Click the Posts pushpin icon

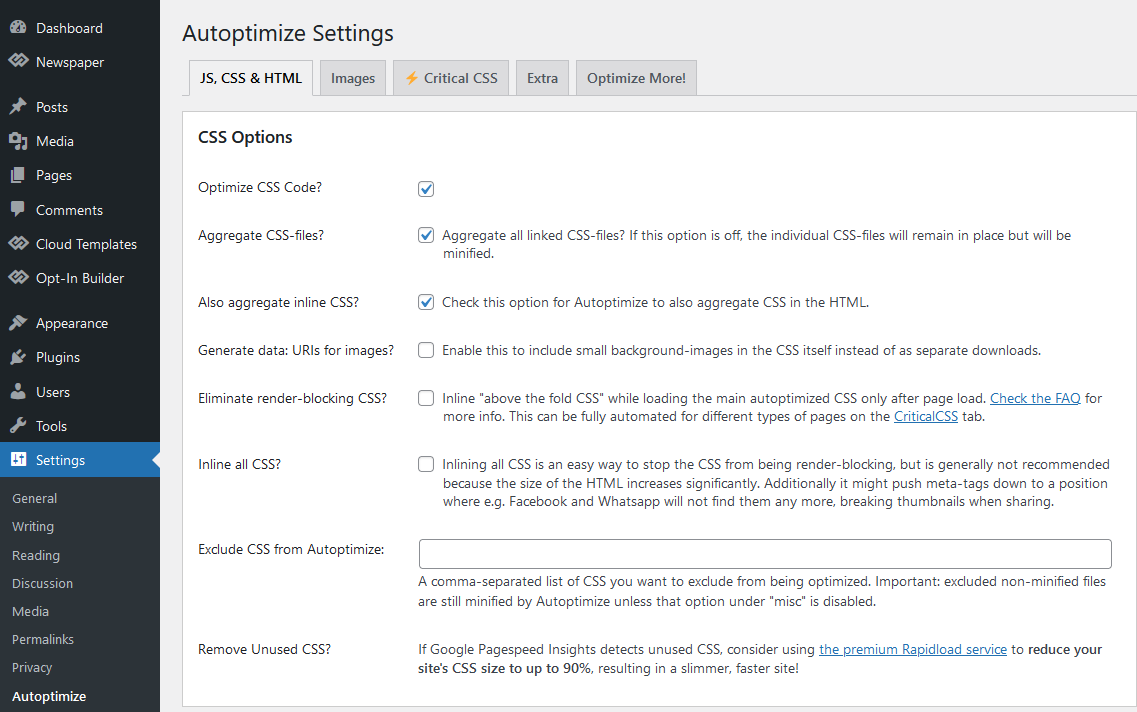coord(18,107)
